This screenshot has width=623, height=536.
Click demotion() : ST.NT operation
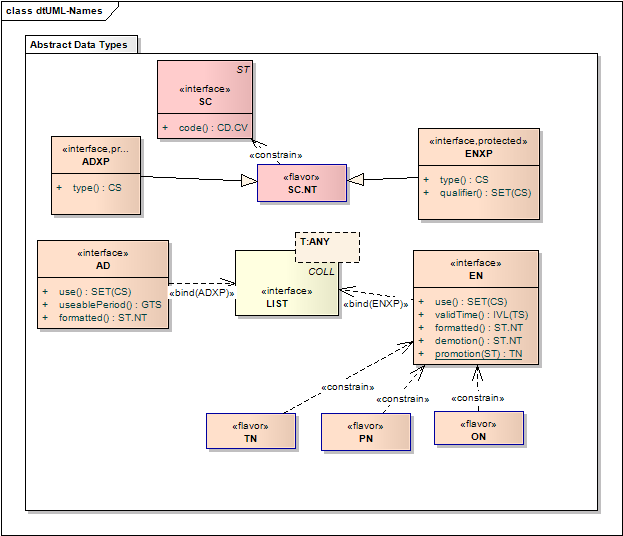(478, 341)
